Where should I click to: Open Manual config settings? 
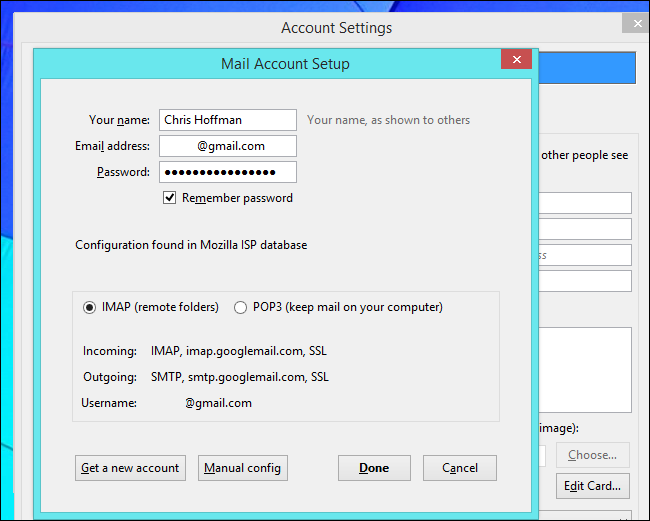point(243,468)
